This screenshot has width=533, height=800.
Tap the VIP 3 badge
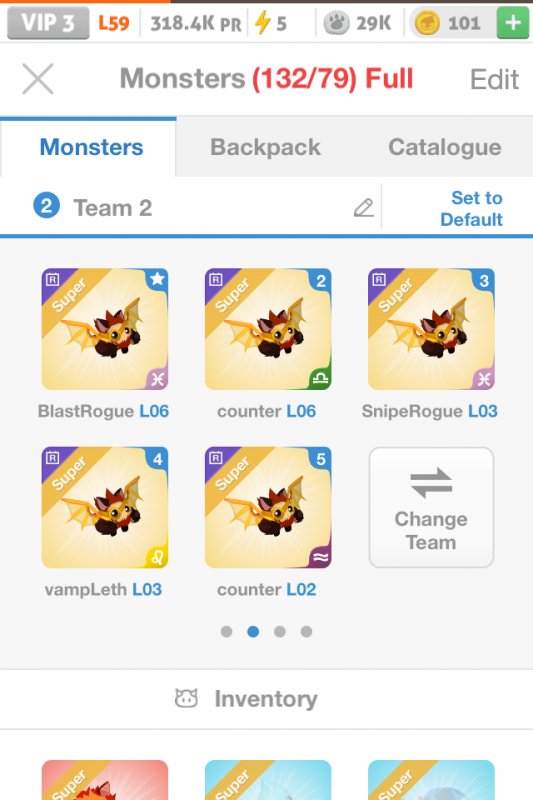pos(48,23)
